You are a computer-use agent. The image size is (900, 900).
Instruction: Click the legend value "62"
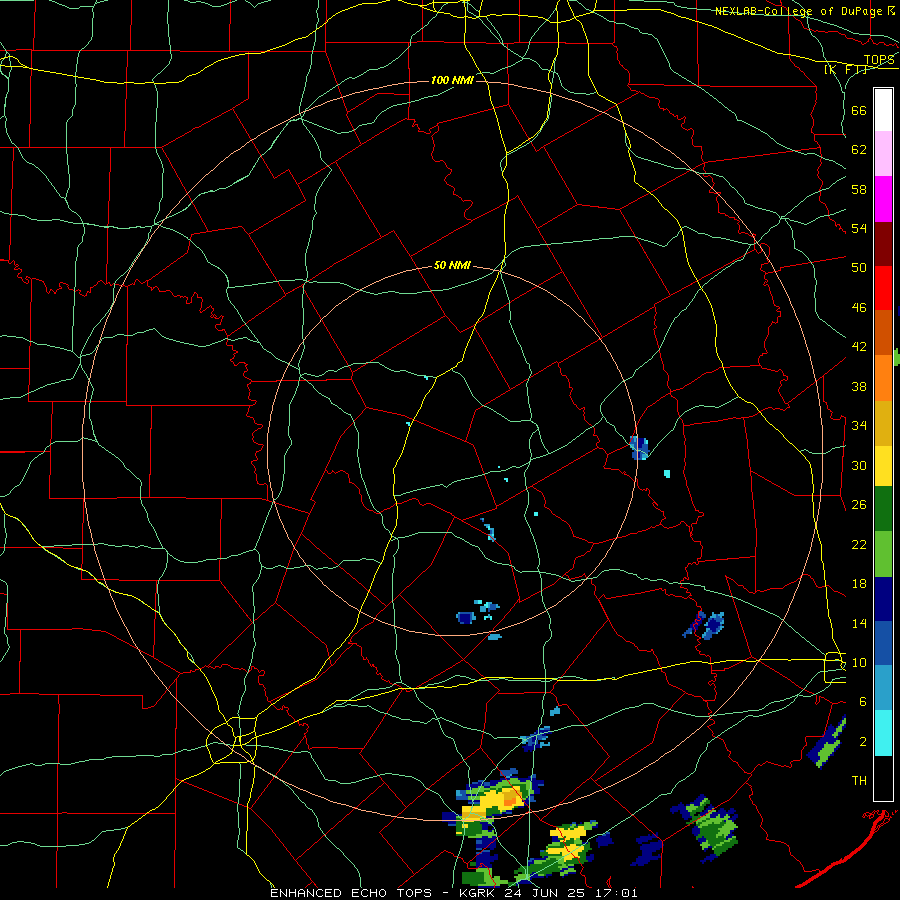(859, 150)
